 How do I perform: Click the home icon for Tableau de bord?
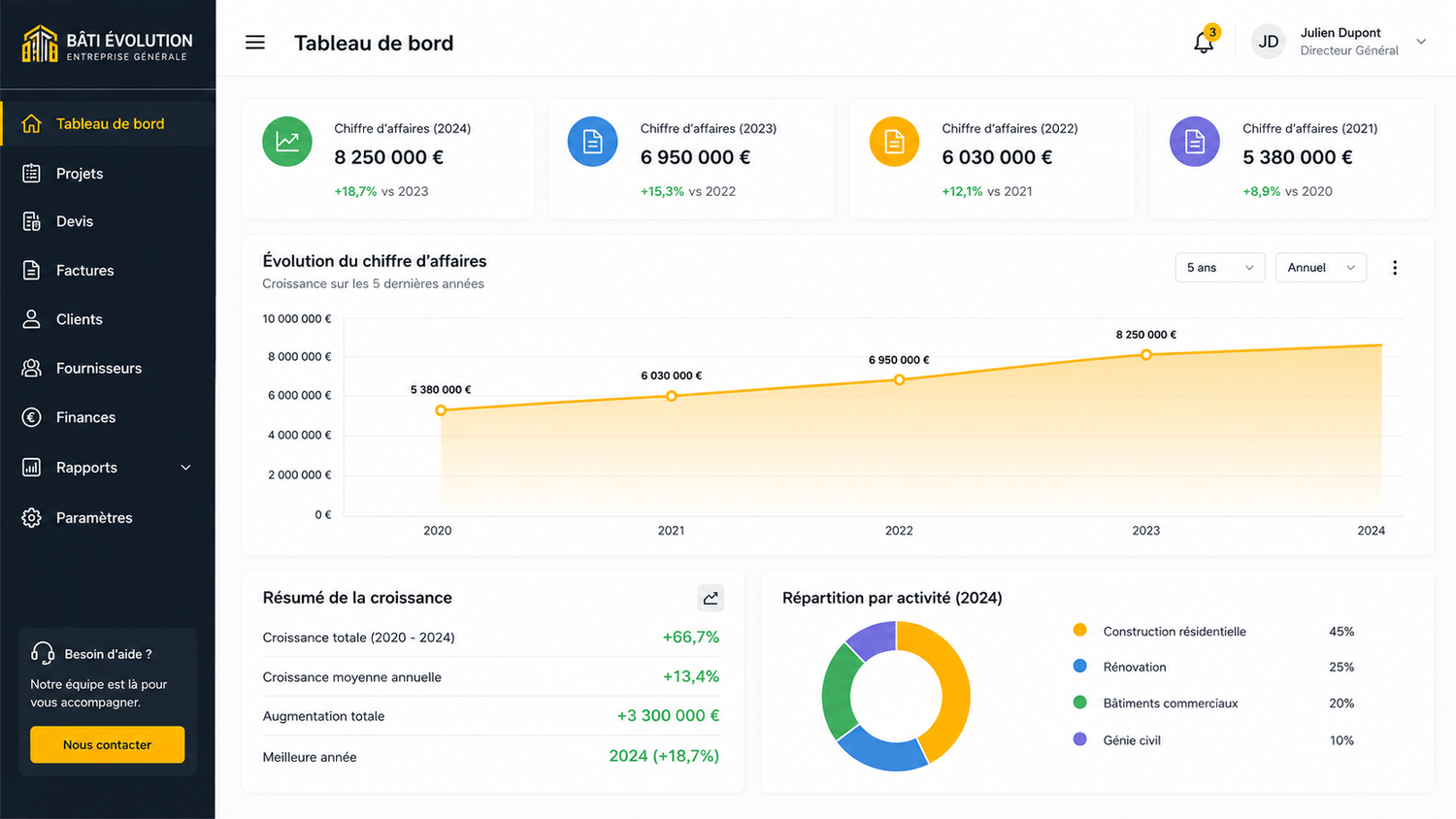(32, 123)
